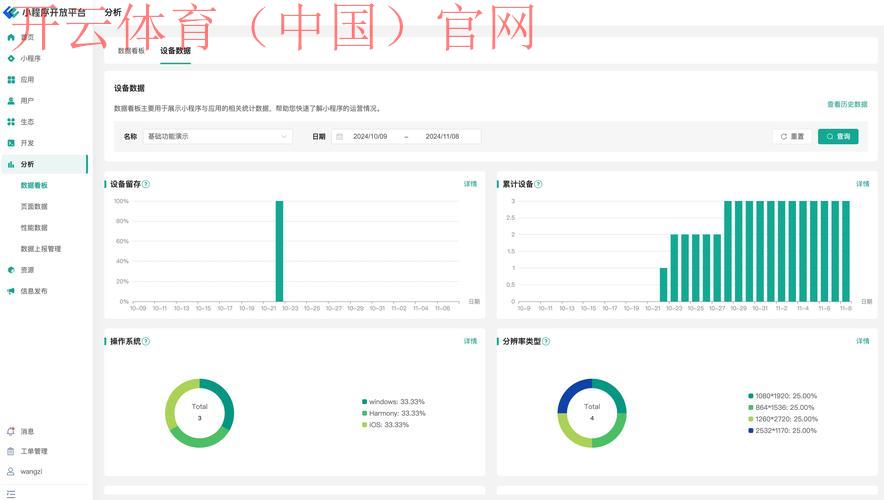Screen dimensions: 884x500
Task: Toggle the windows legend swatch
Action: coord(364,402)
